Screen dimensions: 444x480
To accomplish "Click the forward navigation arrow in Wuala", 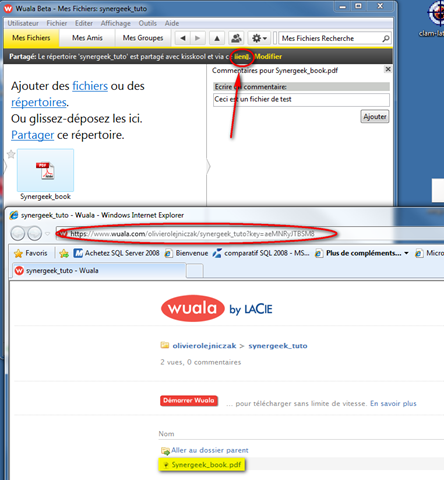I will [x=197, y=38].
